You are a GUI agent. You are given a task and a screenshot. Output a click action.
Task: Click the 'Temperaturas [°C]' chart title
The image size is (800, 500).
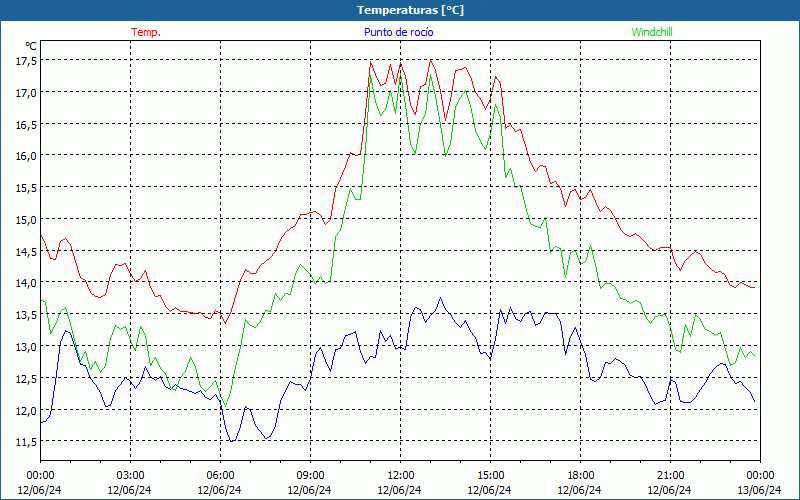(x=410, y=10)
